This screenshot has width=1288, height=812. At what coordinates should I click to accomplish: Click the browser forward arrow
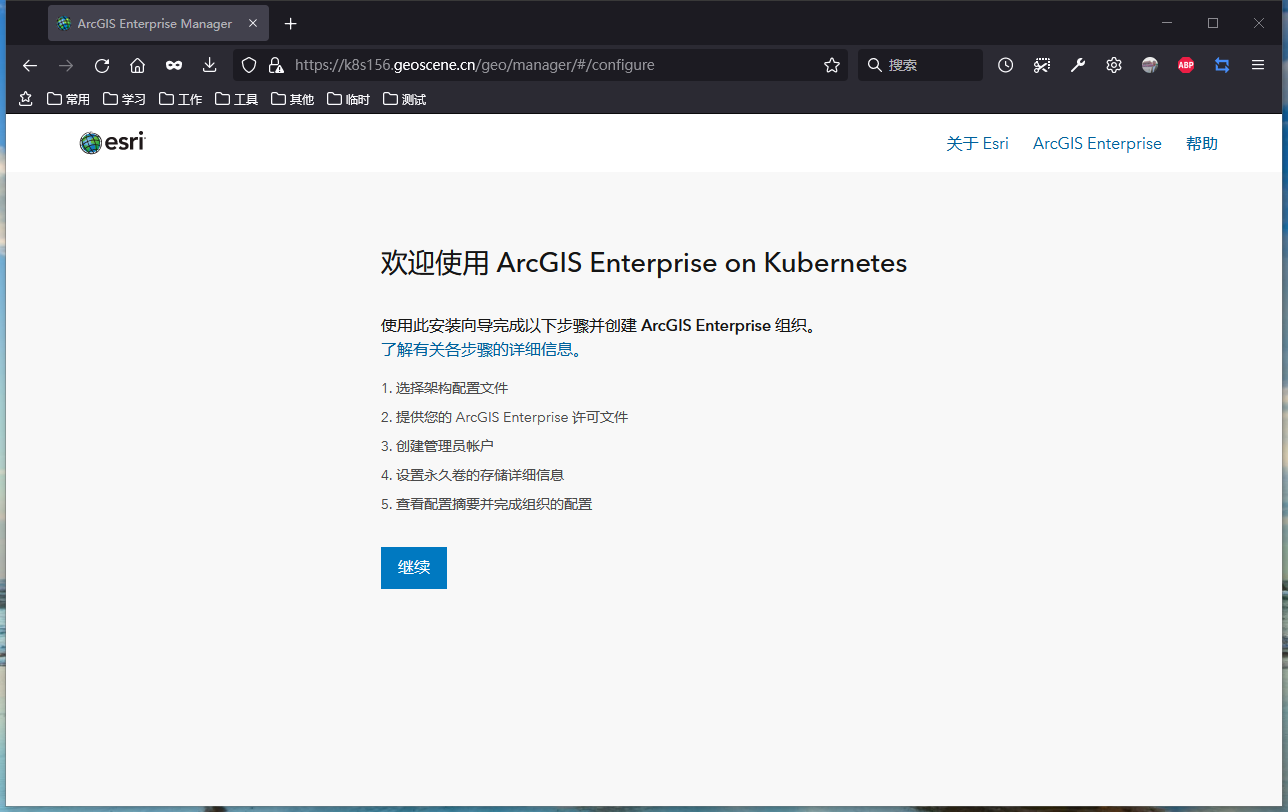pyautogui.click(x=66, y=65)
